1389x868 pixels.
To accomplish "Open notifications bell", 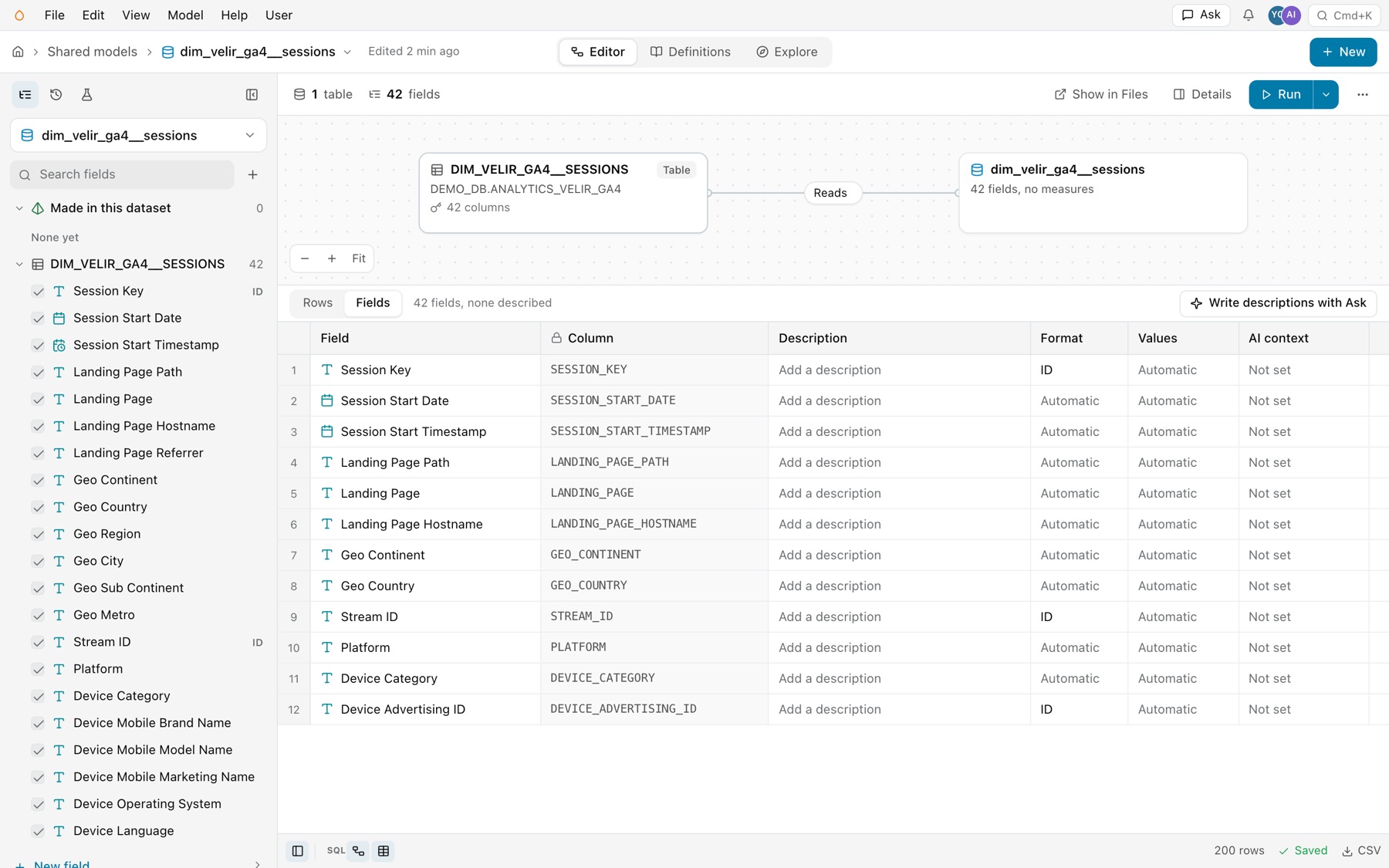I will pyautogui.click(x=1248, y=15).
